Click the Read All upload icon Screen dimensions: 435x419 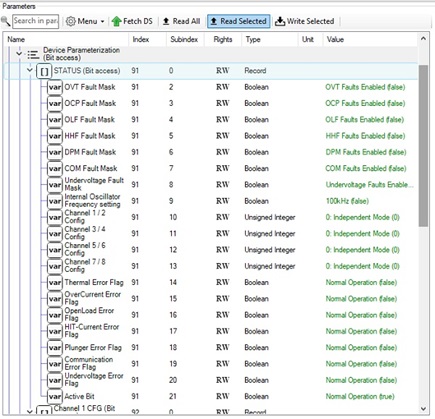(166, 21)
